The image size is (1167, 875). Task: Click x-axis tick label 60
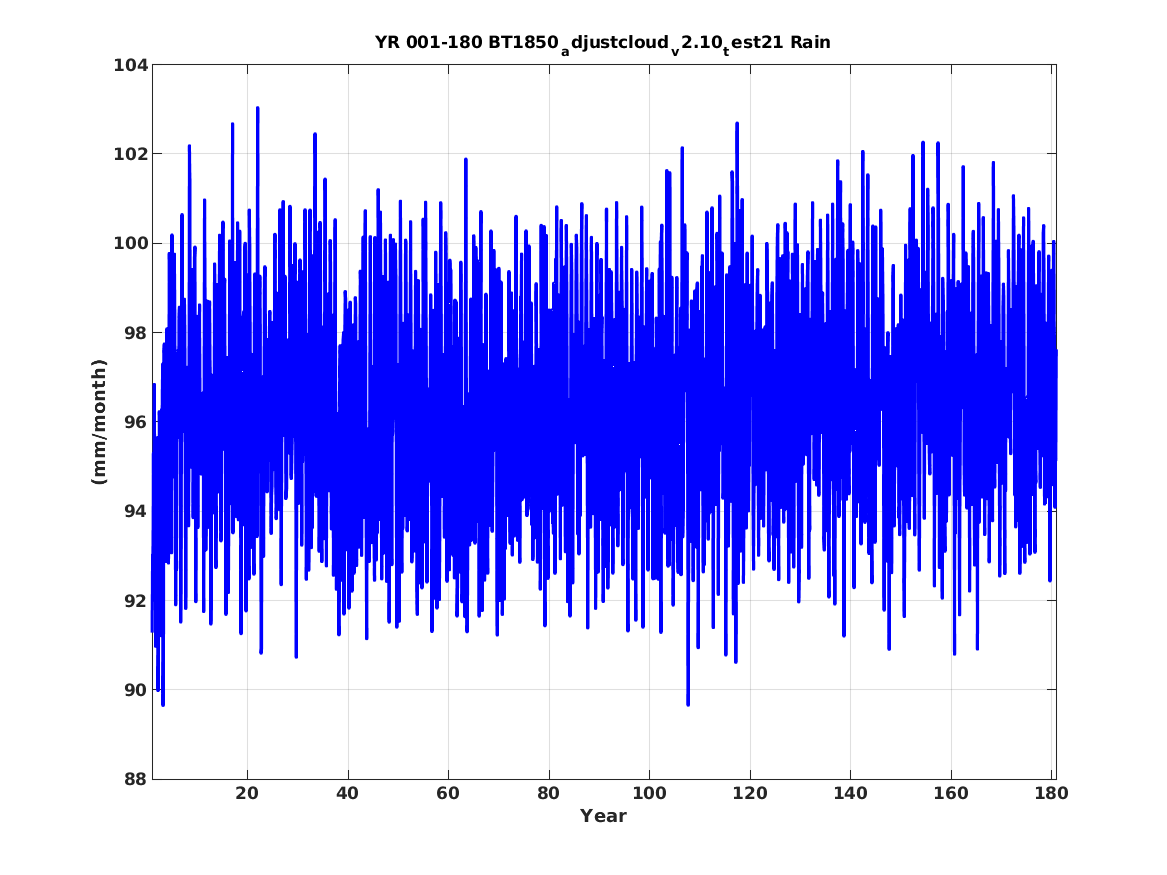[448, 794]
